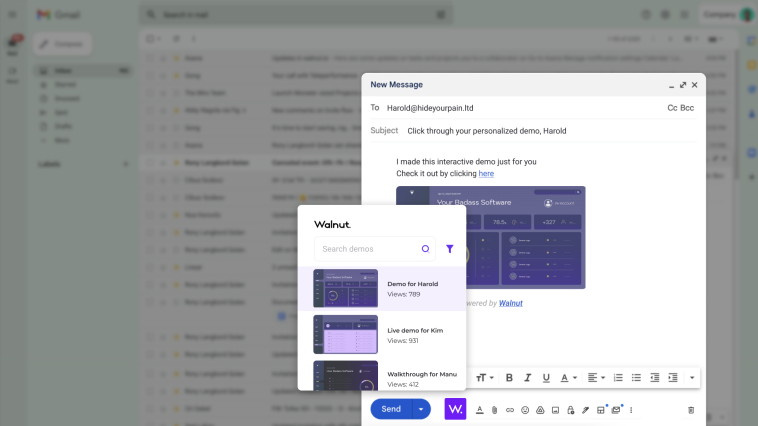758x426 pixels.
Task: Open the text alignment dropdown
Action: (596, 377)
